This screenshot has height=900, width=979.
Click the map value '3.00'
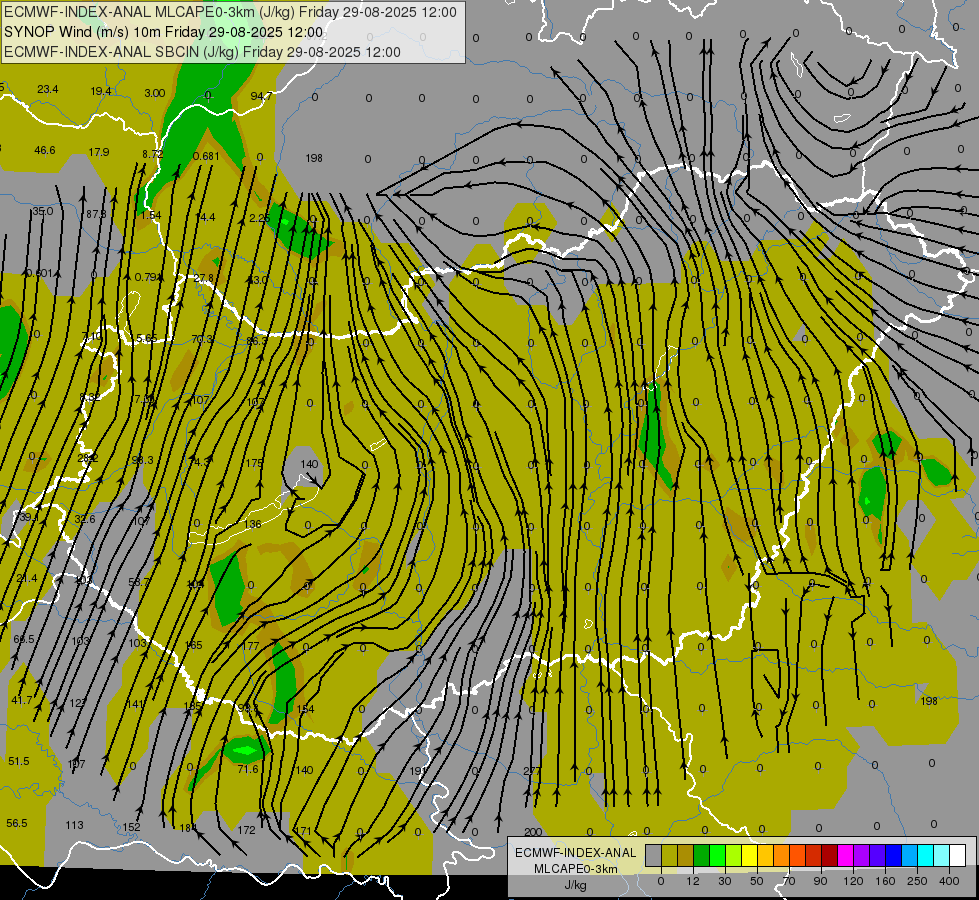click(155, 93)
